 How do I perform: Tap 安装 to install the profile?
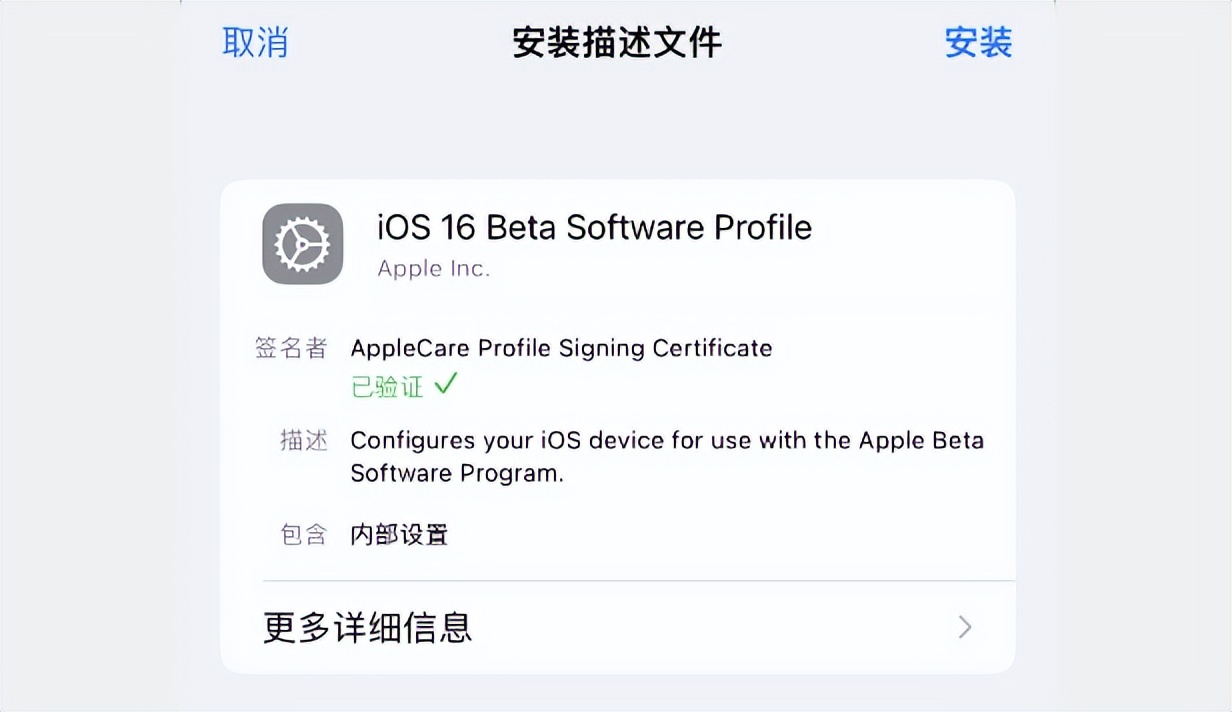click(x=978, y=42)
